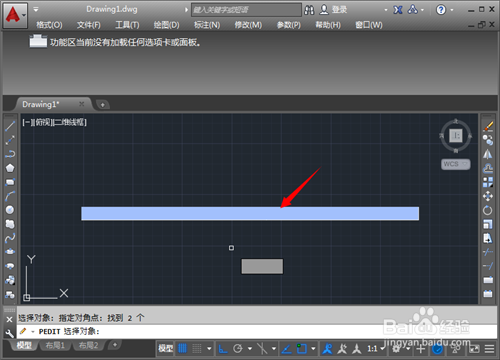
Task: Select the Break at Point tool
Action: click(x=488, y=280)
